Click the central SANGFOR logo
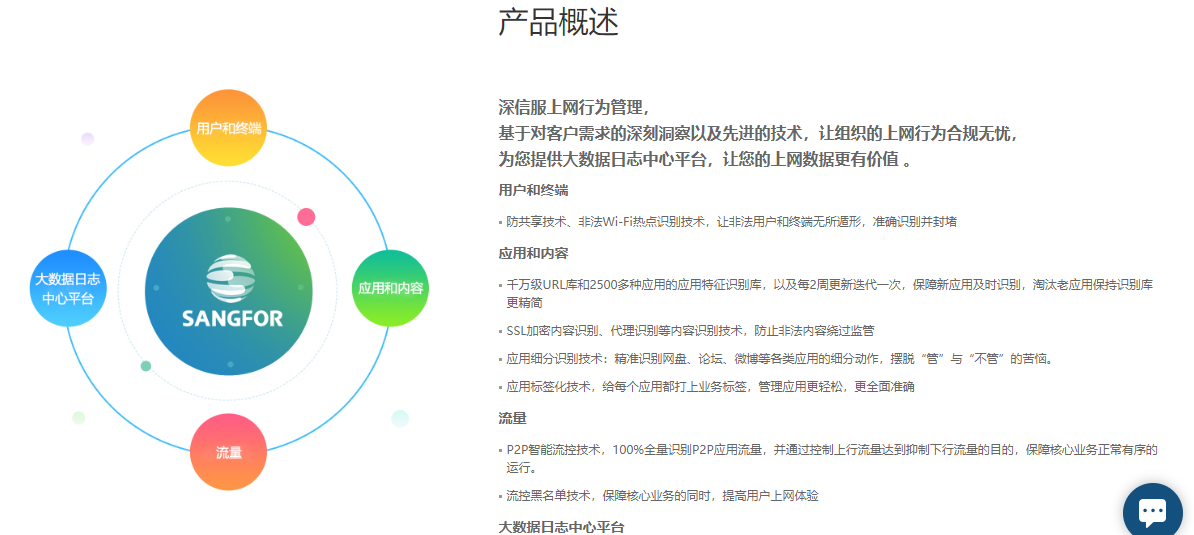 [x=232, y=291]
